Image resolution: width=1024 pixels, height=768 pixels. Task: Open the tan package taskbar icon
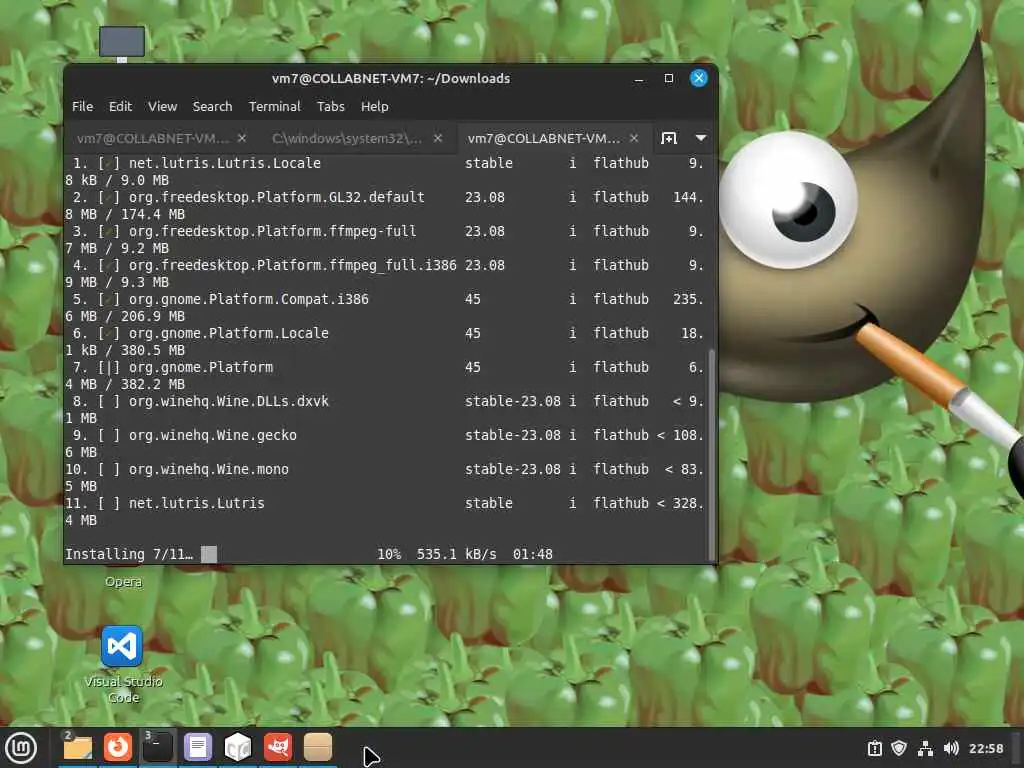pos(318,747)
